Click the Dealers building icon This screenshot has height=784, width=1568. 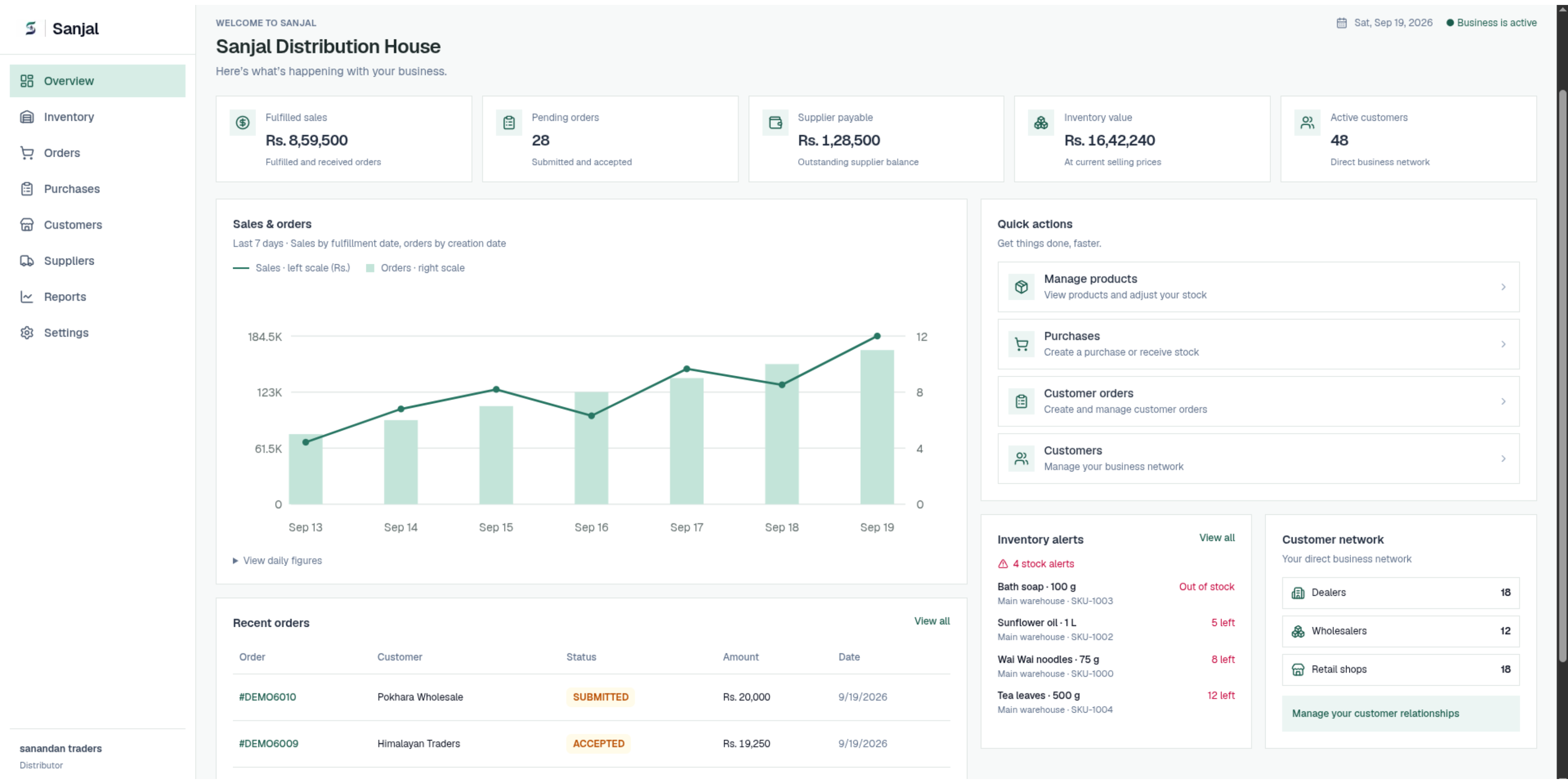1298,593
